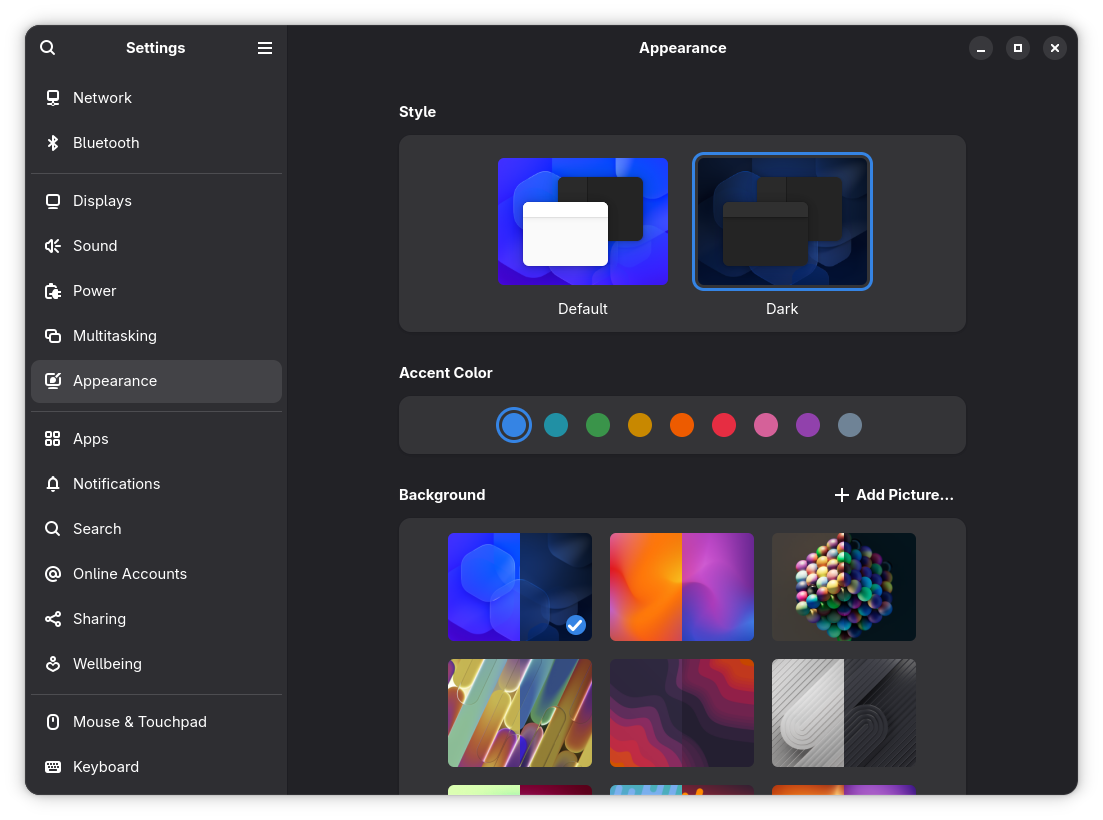Maximize the Settings window

(x=1017, y=48)
